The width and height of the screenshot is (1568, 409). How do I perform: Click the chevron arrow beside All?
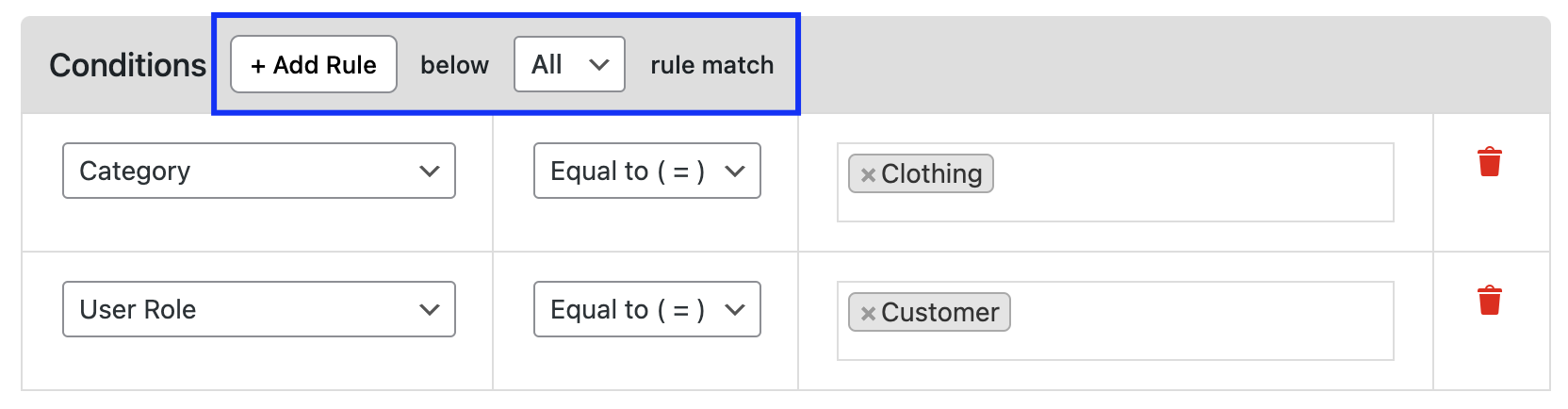click(x=599, y=65)
